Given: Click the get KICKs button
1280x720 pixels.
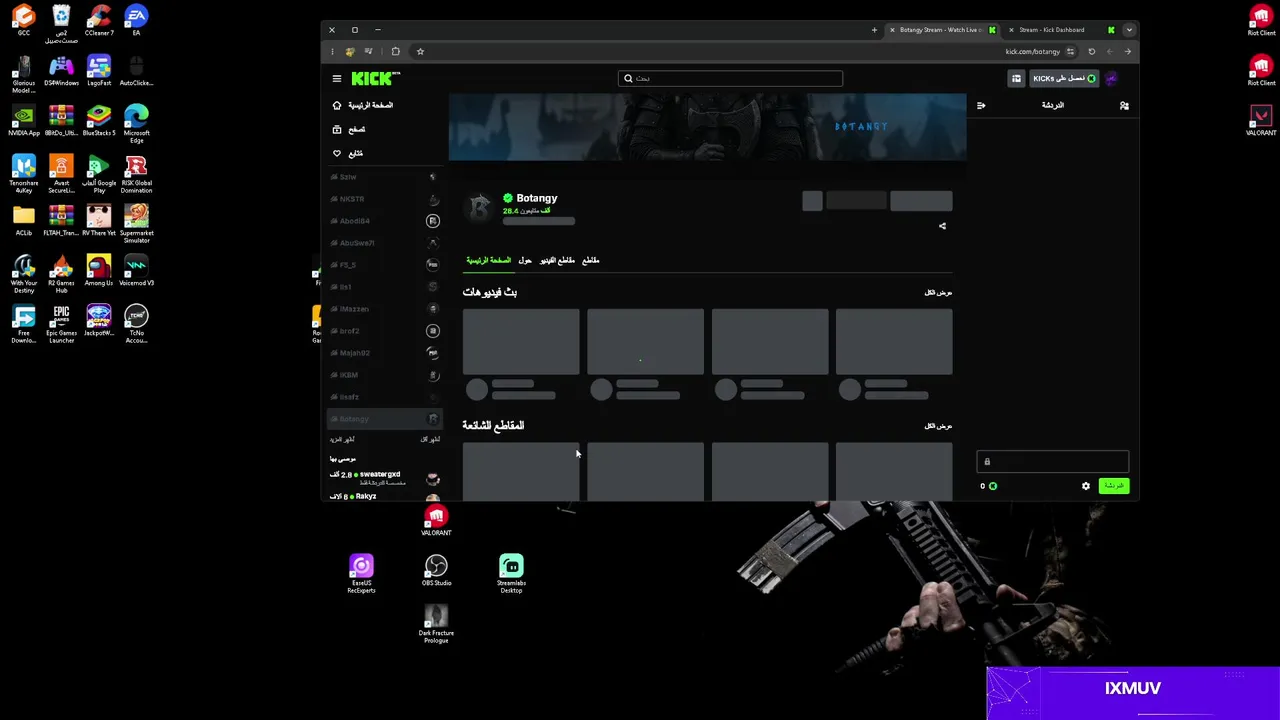Looking at the screenshot, I should [1064, 78].
